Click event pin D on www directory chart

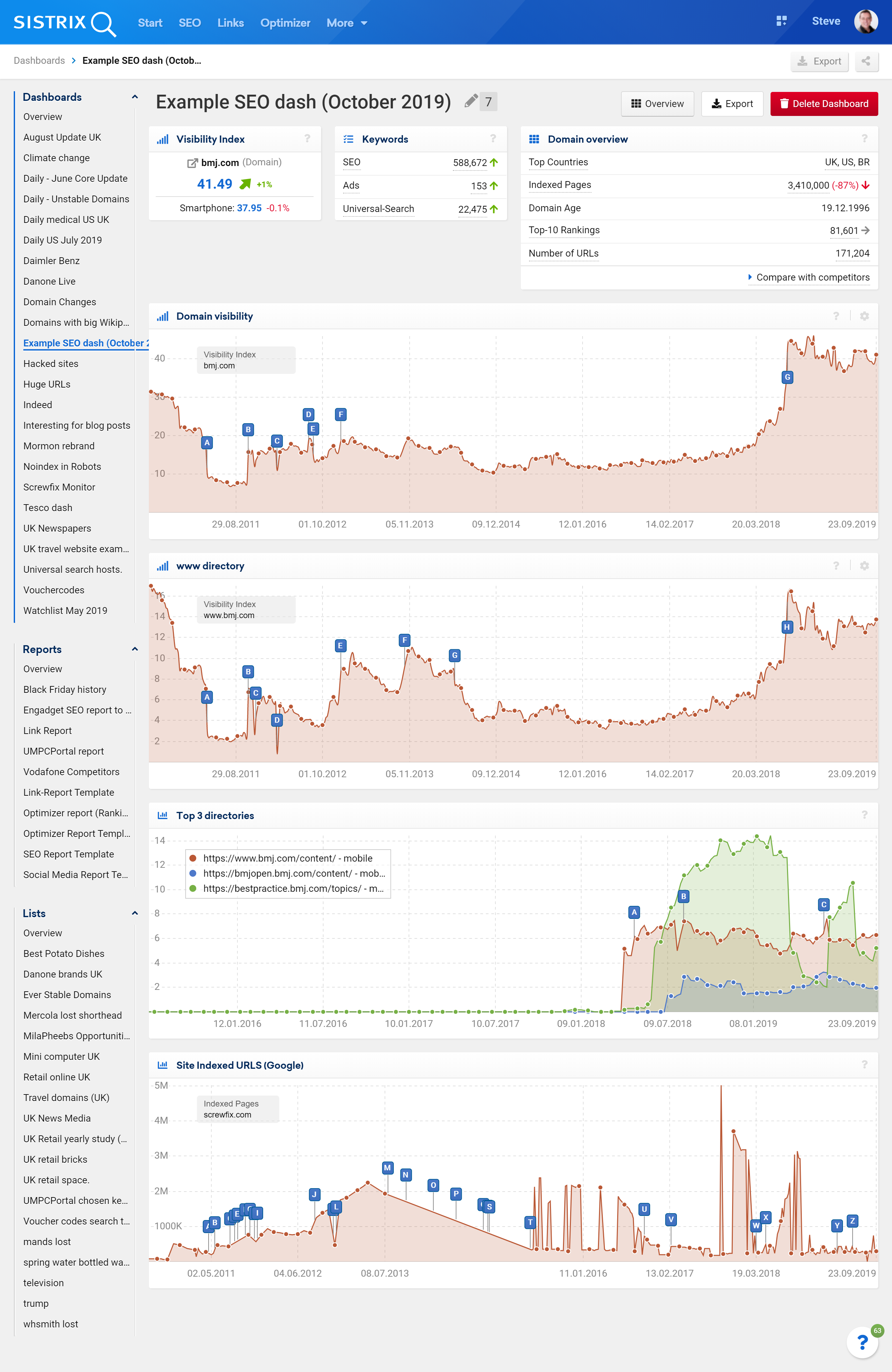click(277, 720)
